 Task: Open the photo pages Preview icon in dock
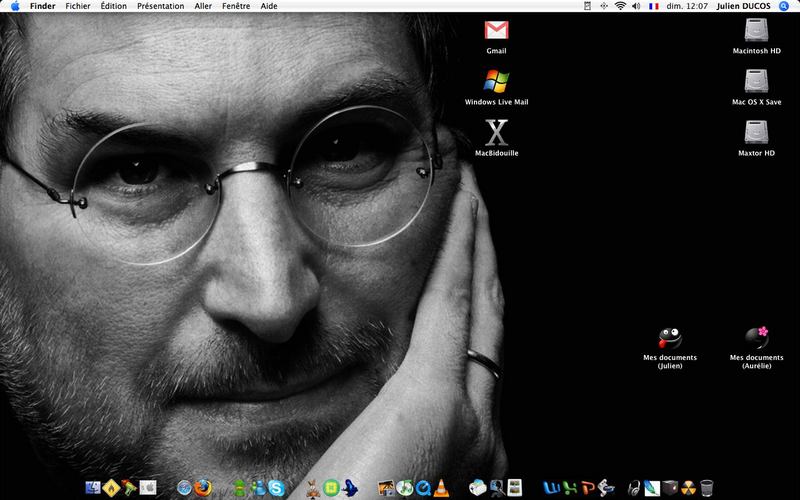tap(514, 488)
